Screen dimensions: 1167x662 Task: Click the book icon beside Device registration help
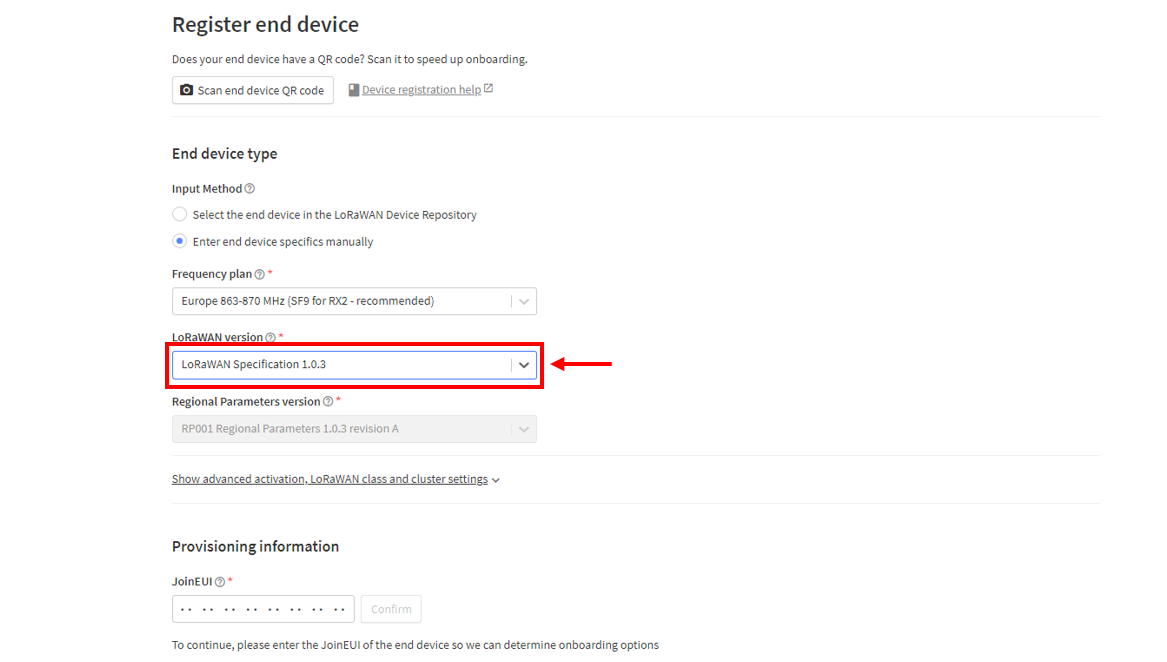click(x=354, y=90)
